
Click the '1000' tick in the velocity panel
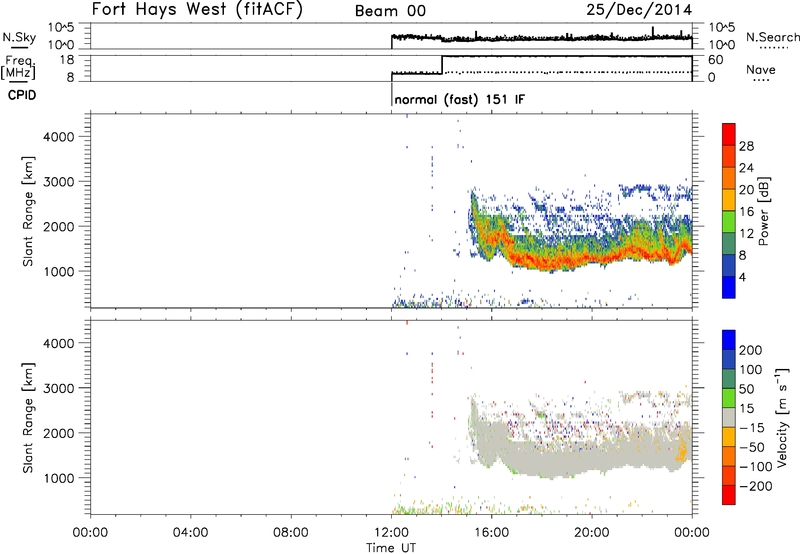click(59, 478)
